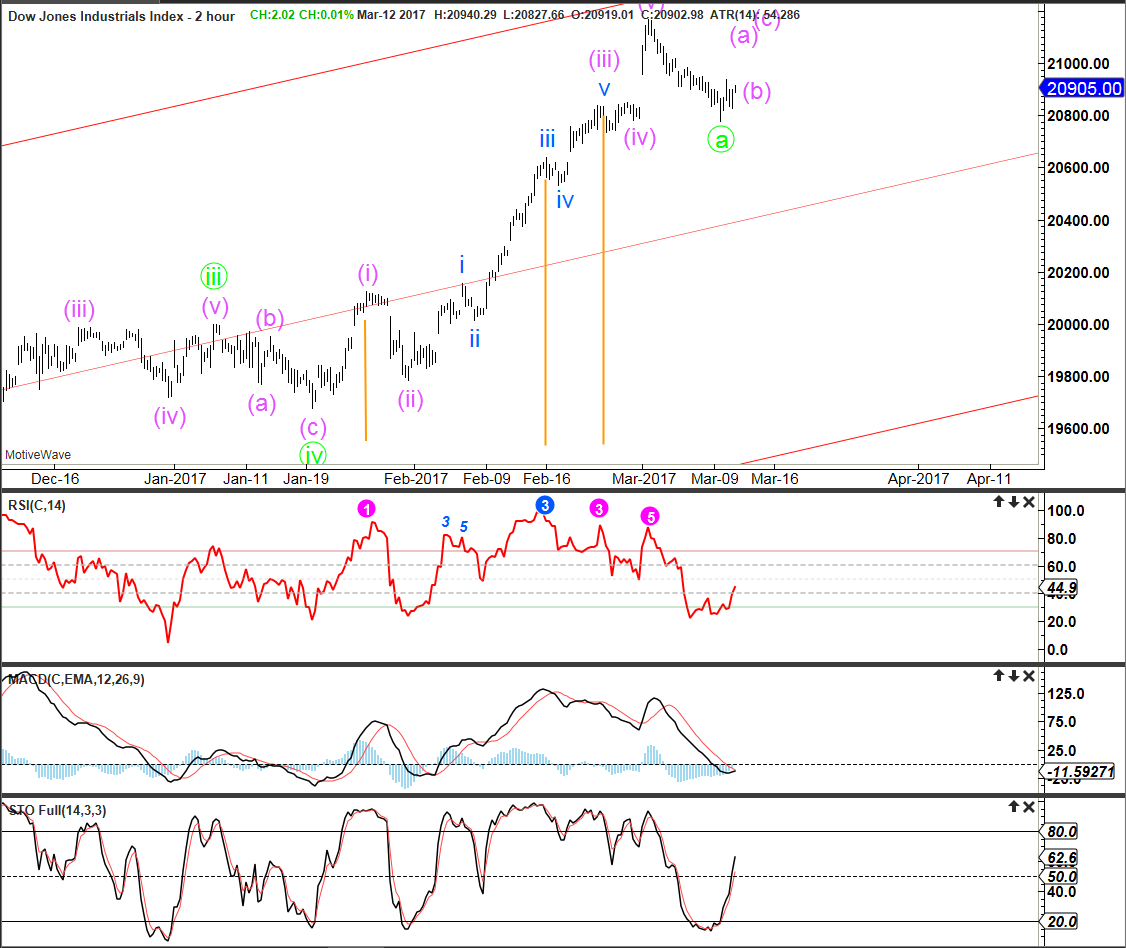
Task: Click the ATR(14) reading in header
Action: pos(755,14)
